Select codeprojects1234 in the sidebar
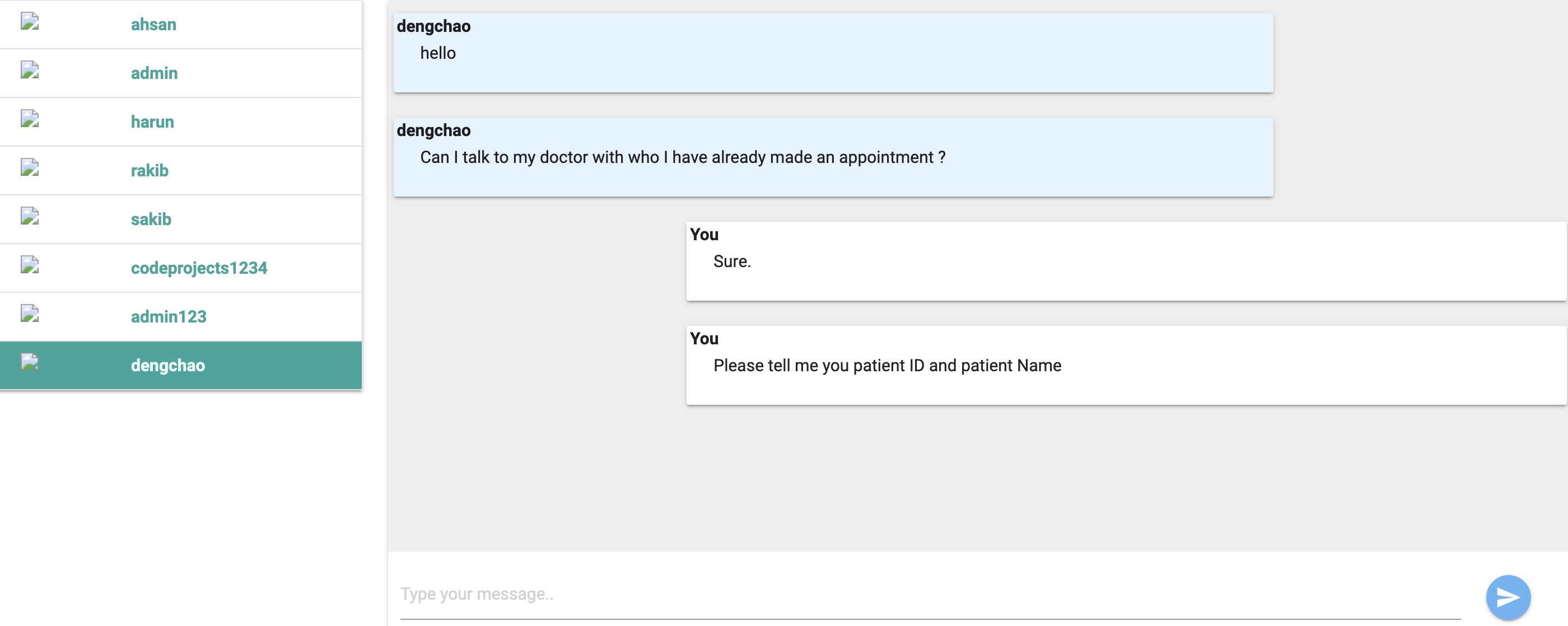Screen dimensions: 1568x626 point(199,267)
